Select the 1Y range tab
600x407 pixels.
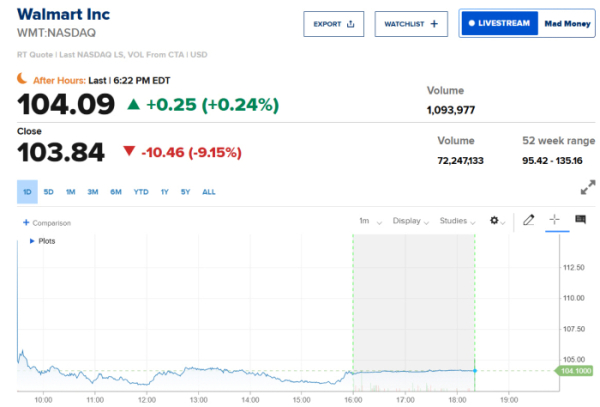(x=165, y=192)
